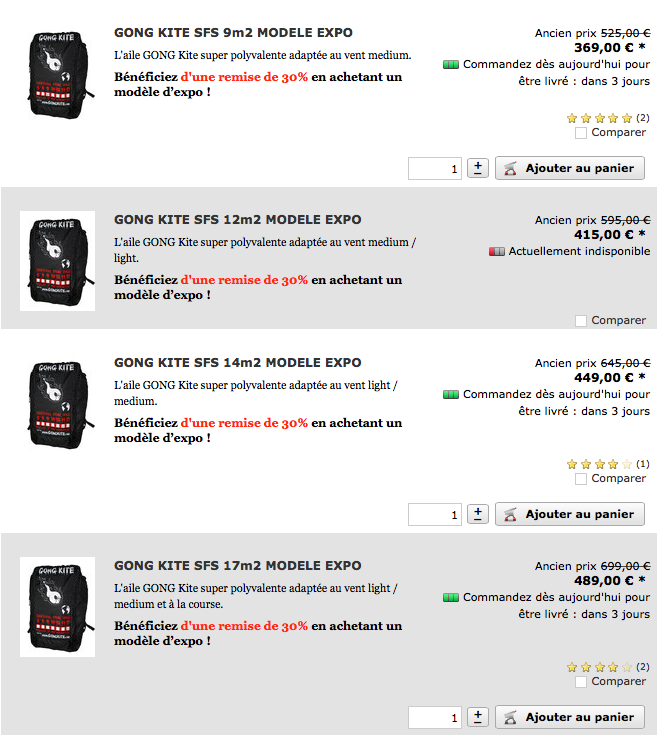
Task: Enable Comparer checkbox for 12m2 kite
Action: [581, 321]
